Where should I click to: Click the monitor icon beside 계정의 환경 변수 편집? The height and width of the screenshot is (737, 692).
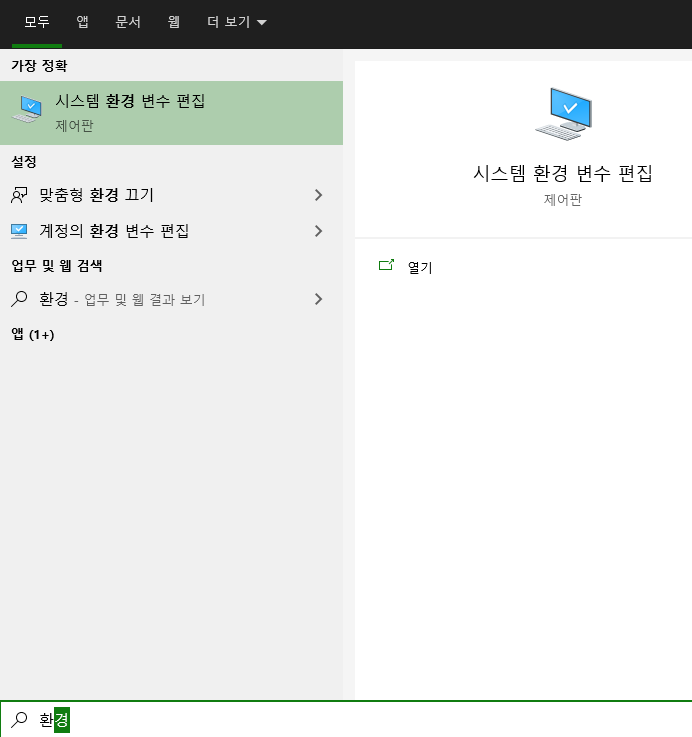pyautogui.click(x=19, y=231)
